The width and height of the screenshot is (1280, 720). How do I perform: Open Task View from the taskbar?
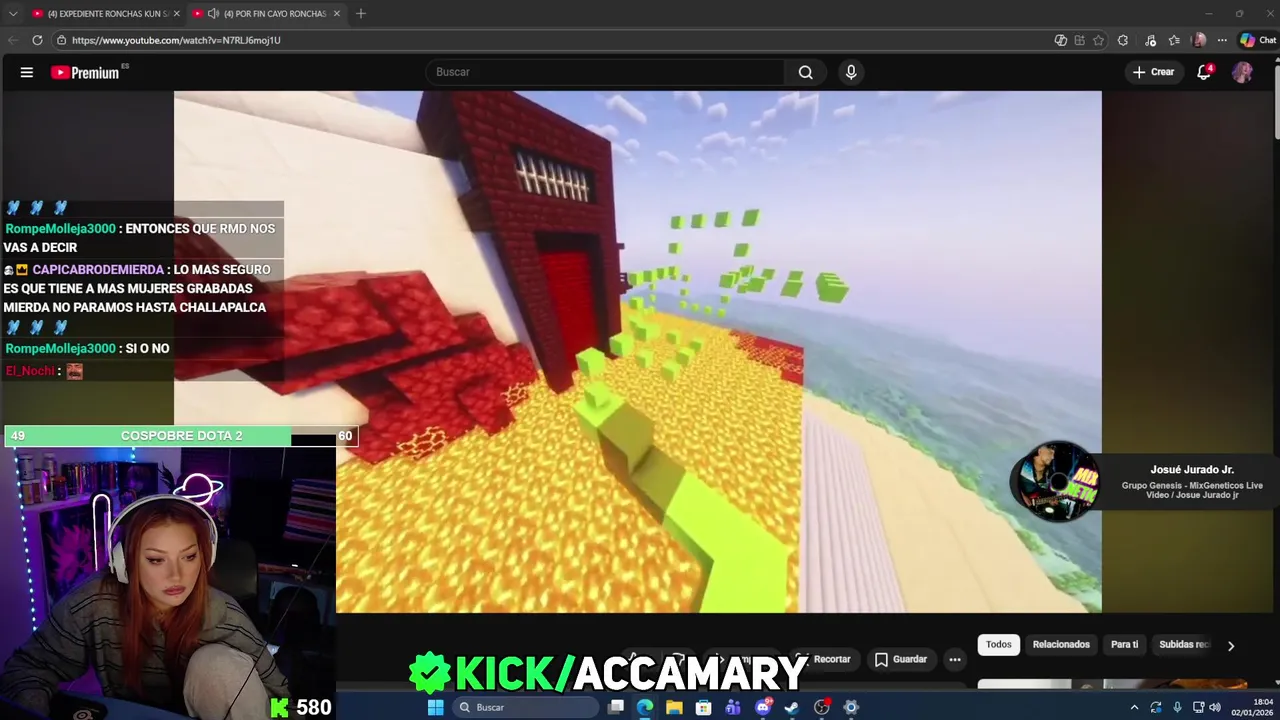[x=616, y=707]
